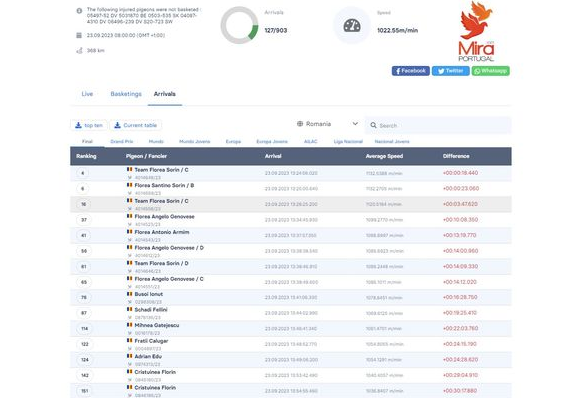Click the Average Speed column header
The width and height of the screenshot is (585, 398).
pyautogui.click(x=384, y=156)
